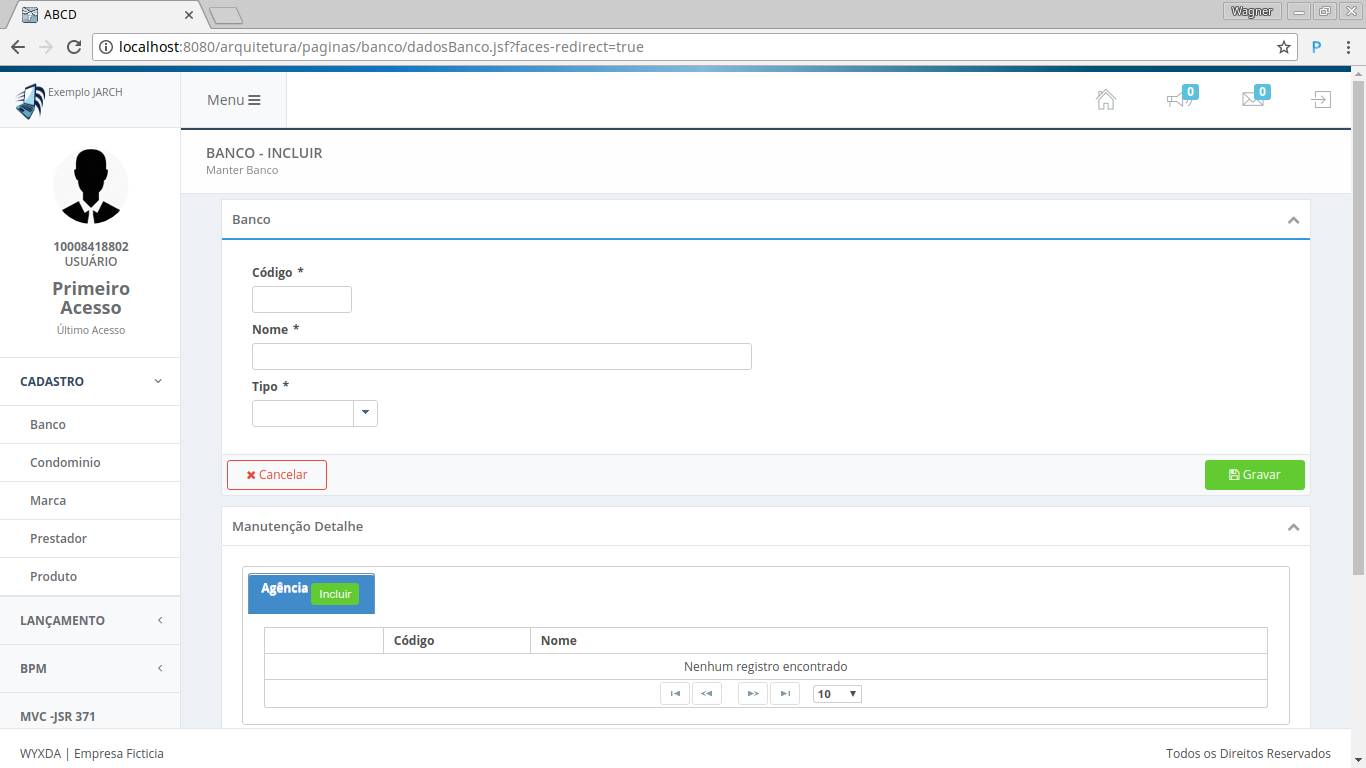Click the logout icon in header
Screen dimensions: 1366x768
click(1321, 100)
